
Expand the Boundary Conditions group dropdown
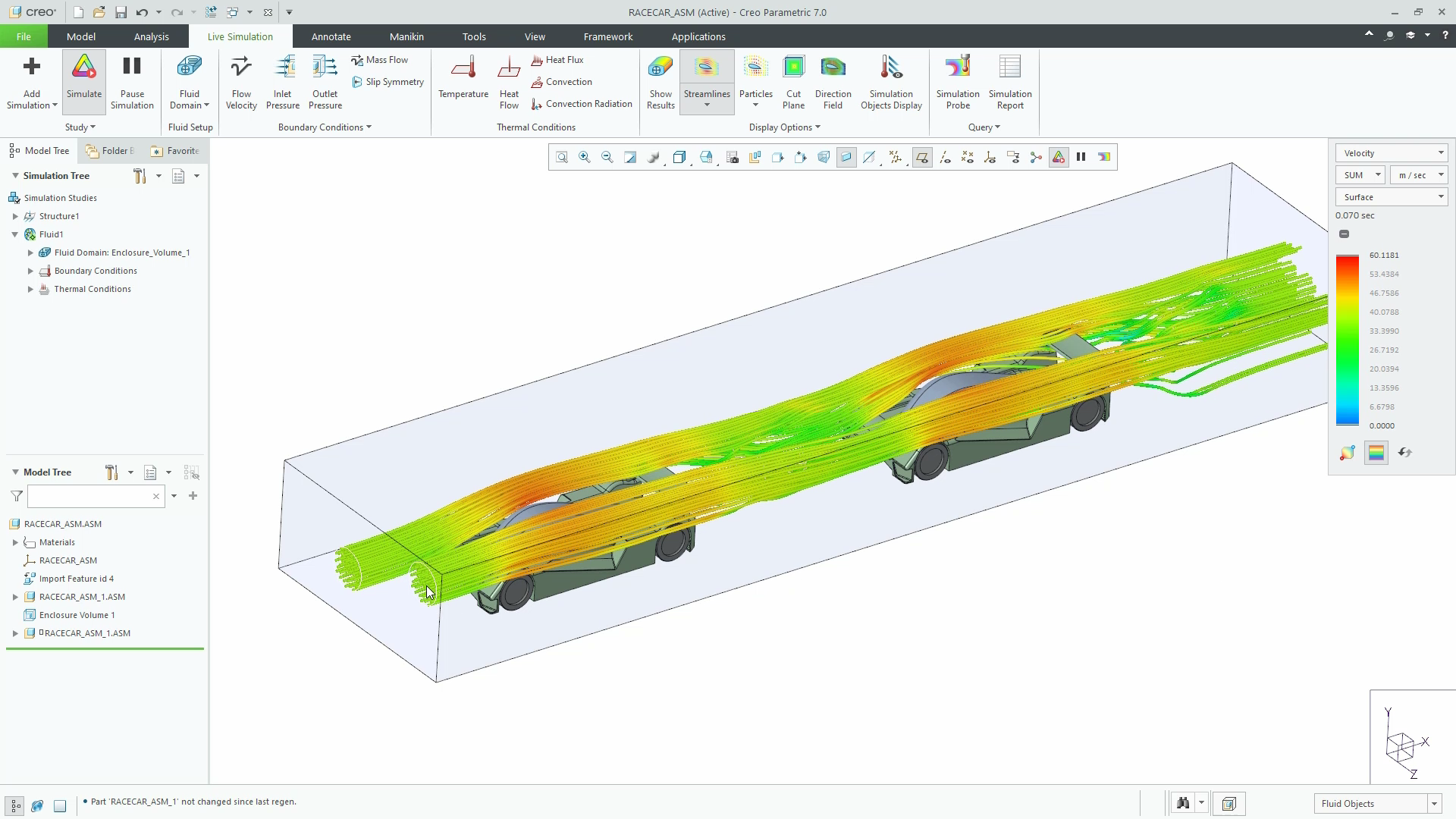pyautogui.click(x=325, y=127)
